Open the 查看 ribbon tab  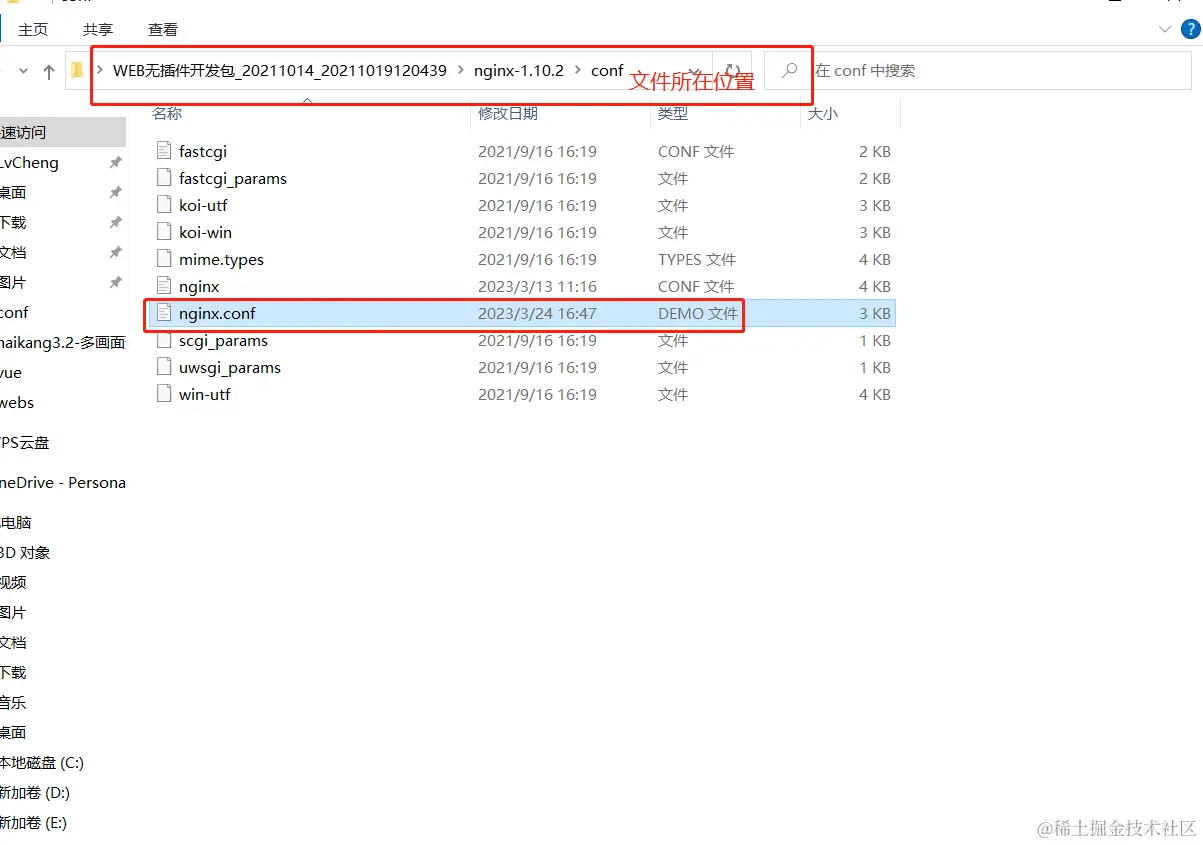point(163,30)
